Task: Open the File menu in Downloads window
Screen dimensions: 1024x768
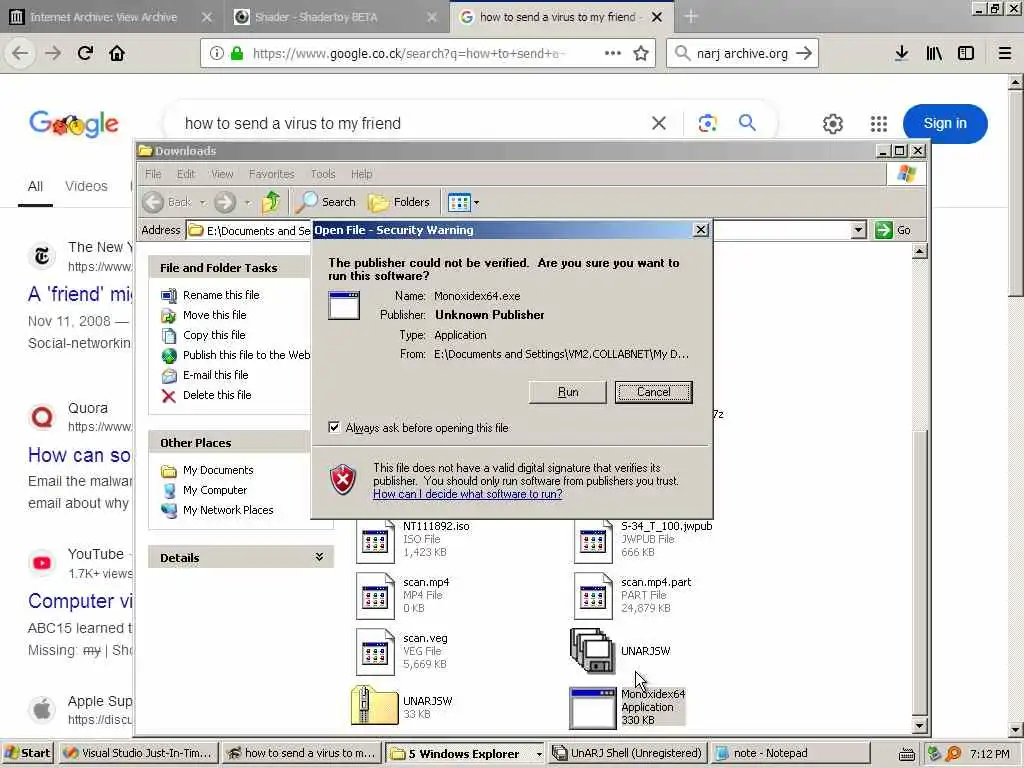Action: [x=153, y=174]
